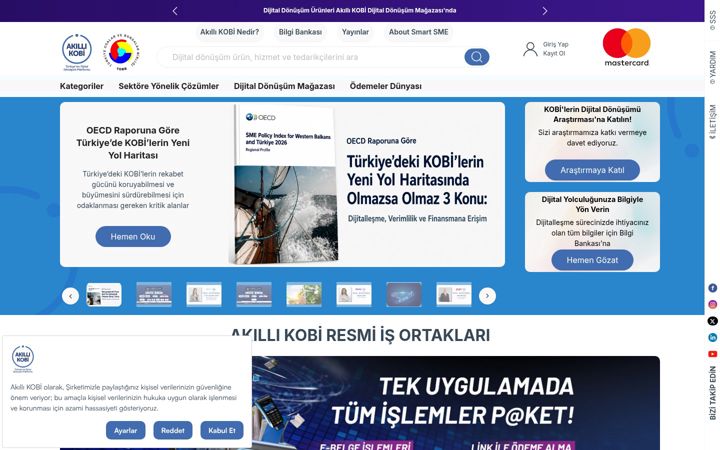
Task: Click the Akıllı KOBİ logo in cookie popup
Action: click(22, 359)
